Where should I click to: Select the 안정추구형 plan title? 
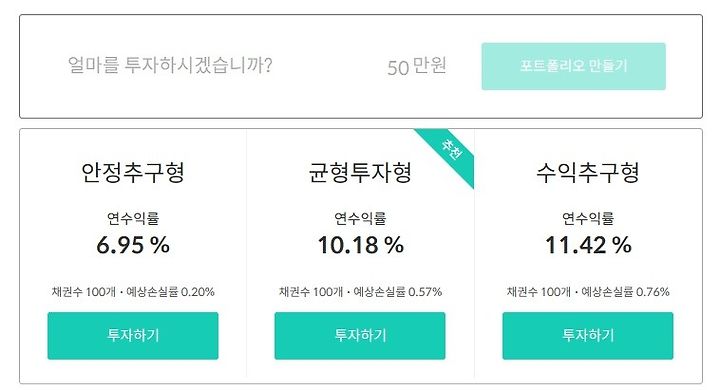pos(133,173)
